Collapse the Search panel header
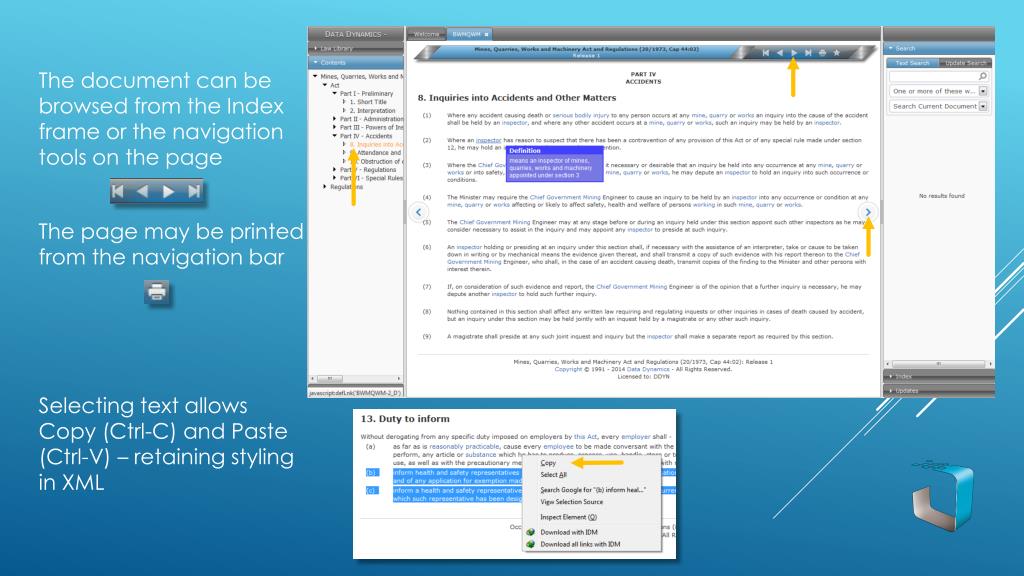 [938, 48]
